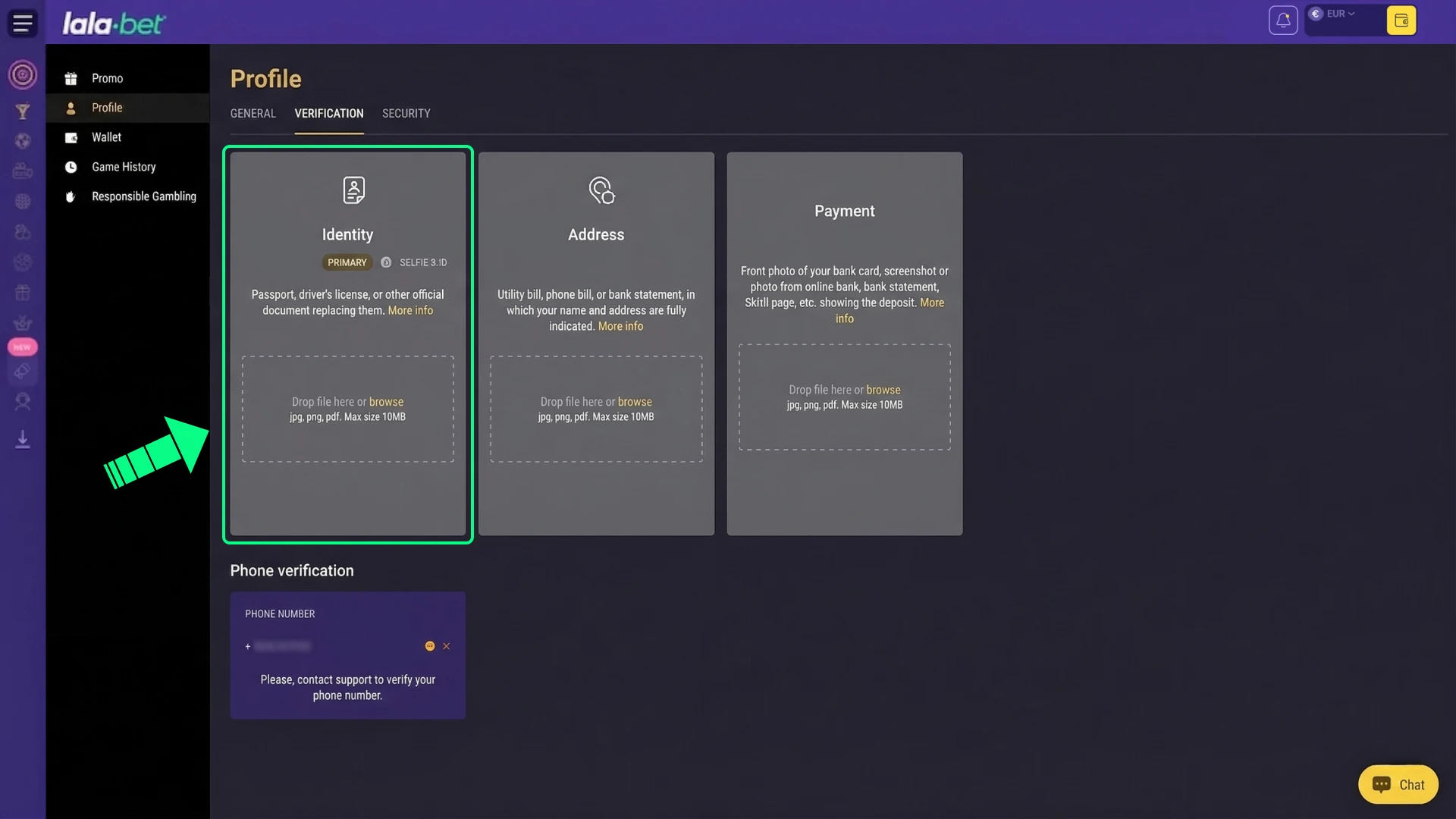
Task: Click the Payment file drop zone
Action: (845, 397)
